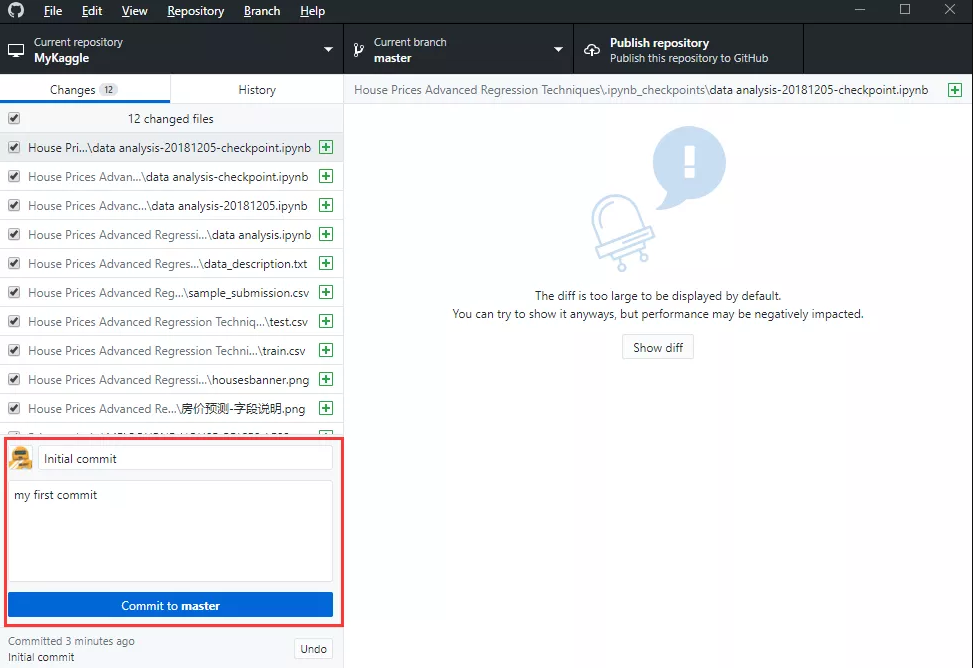Switch to the Changes tab
The image size is (973, 668).
(x=85, y=89)
